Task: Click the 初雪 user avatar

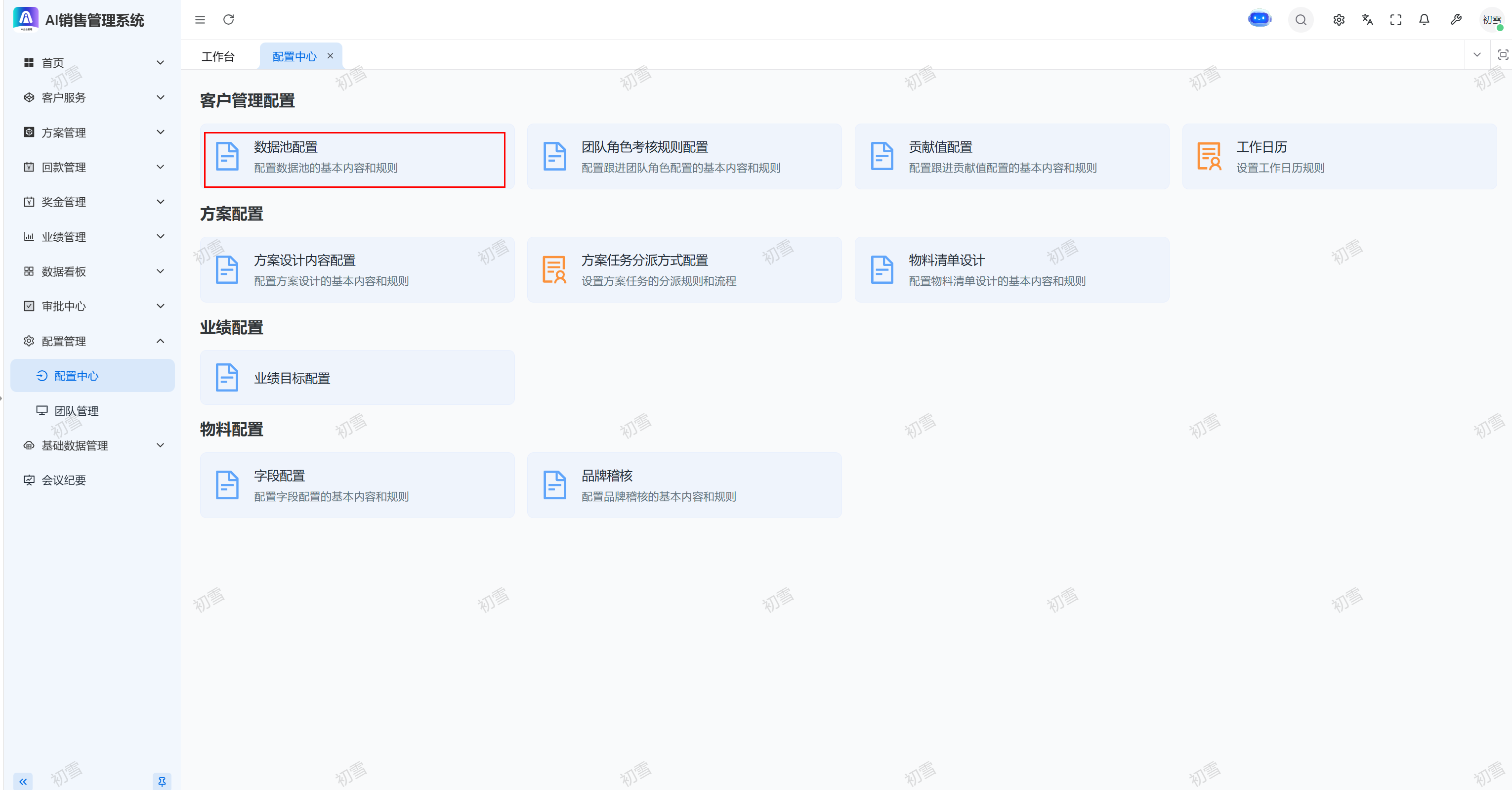Action: [1491, 20]
